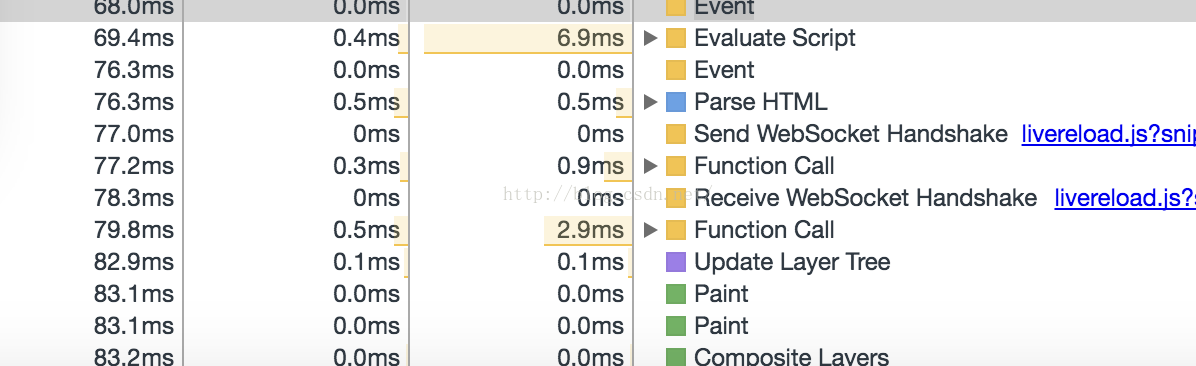Select the Update Layer Tree row

click(x=598, y=262)
